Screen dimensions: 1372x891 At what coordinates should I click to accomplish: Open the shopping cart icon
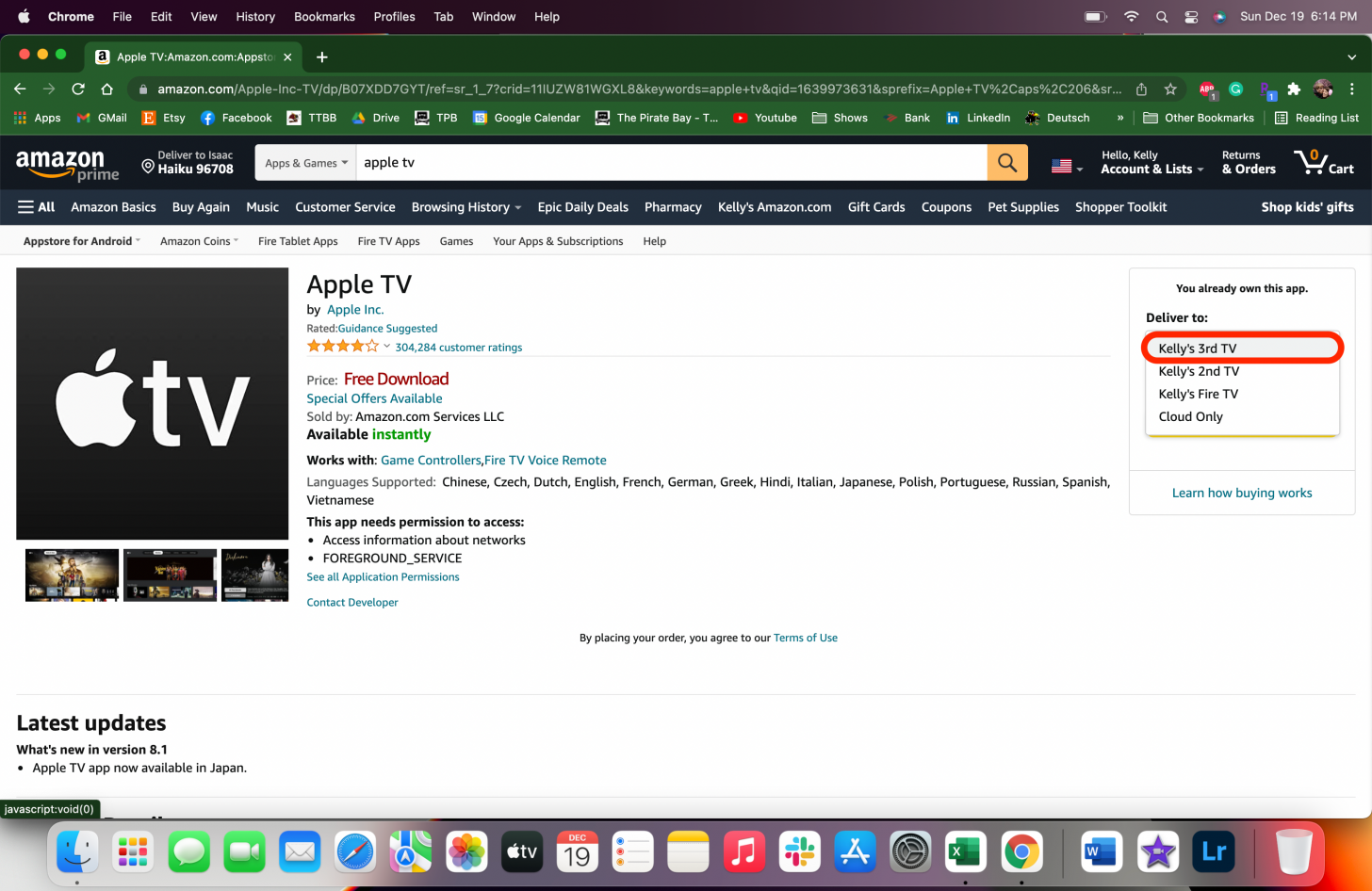pyautogui.click(x=1323, y=162)
